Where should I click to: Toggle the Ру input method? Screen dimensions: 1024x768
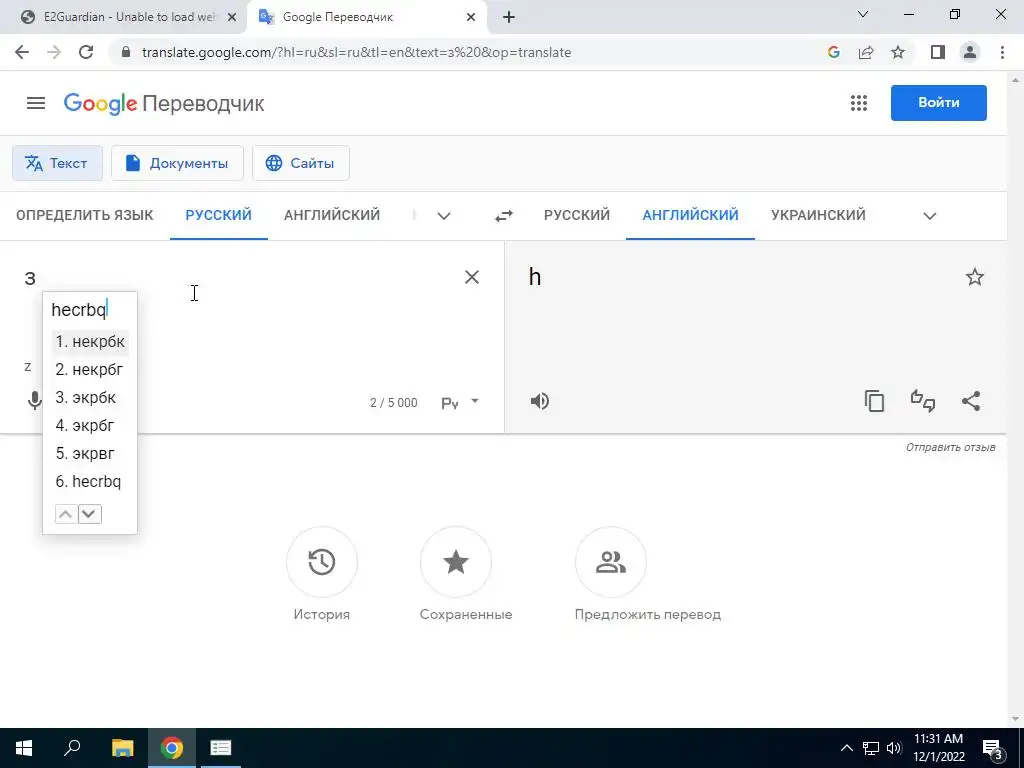point(450,403)
